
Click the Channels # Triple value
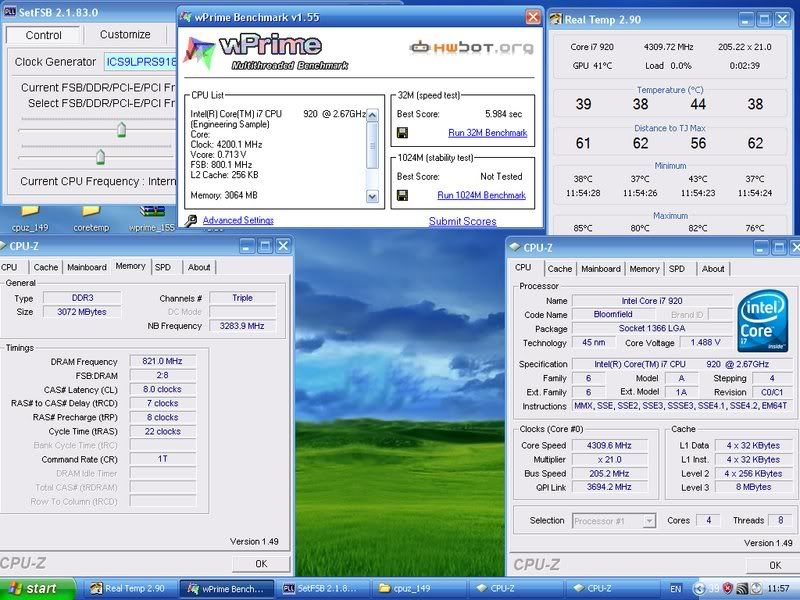[x=242, y=298]
